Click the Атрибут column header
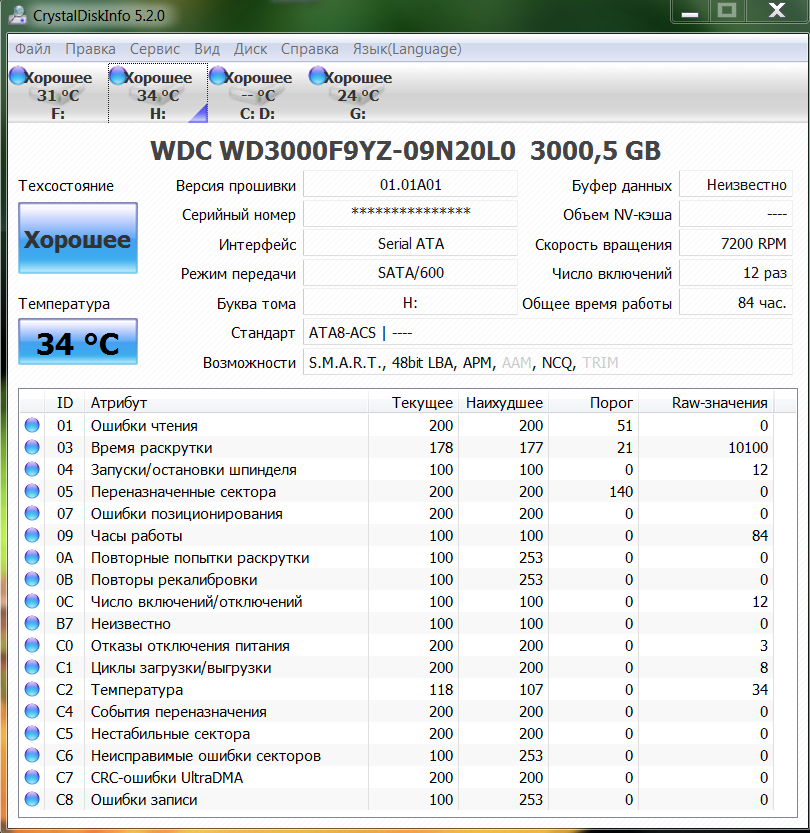The image size is (810, 833). [x=226, y=403]
